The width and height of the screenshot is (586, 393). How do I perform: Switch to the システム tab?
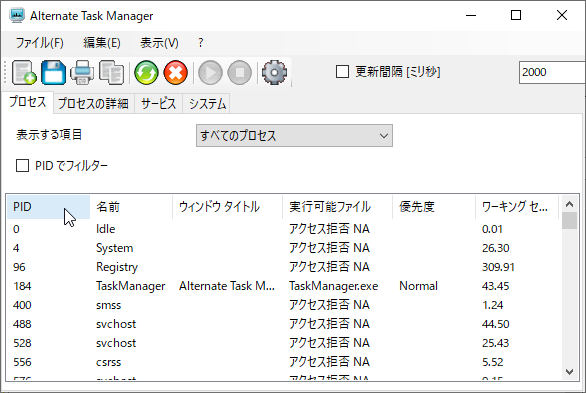(x=207, y=103)
